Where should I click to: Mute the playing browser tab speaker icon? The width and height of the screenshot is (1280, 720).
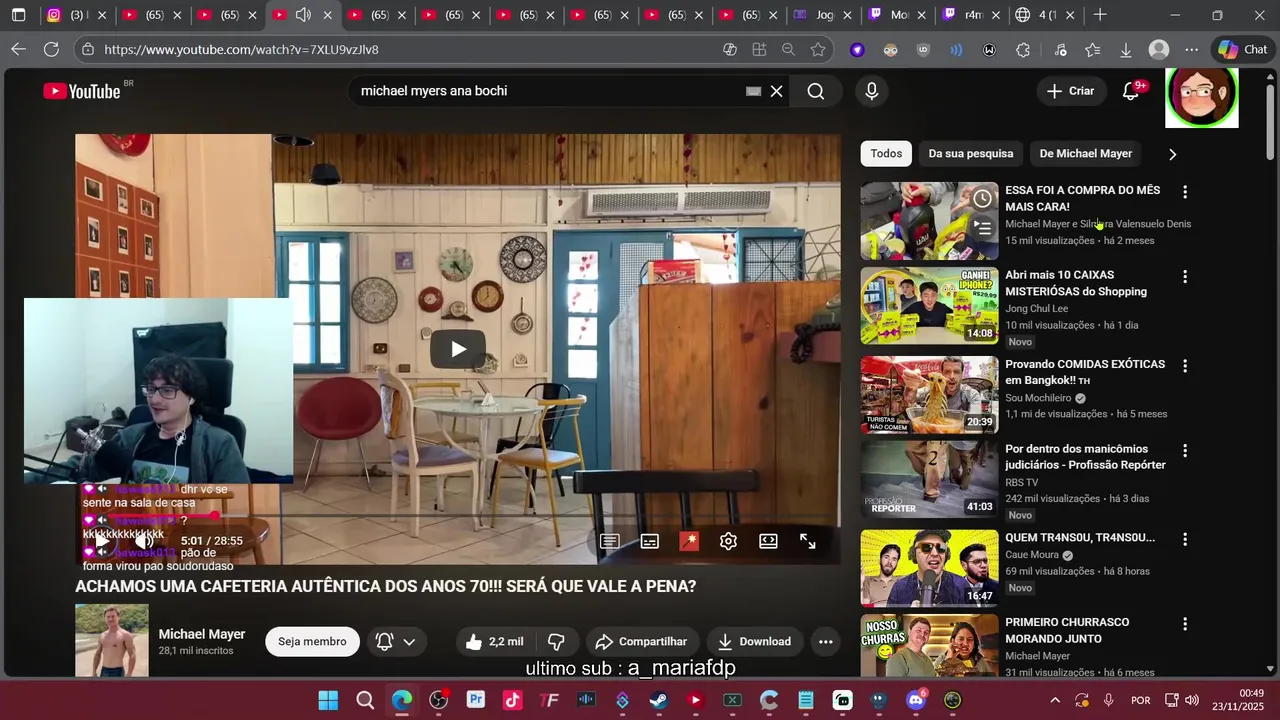click(x=303, y=15)
